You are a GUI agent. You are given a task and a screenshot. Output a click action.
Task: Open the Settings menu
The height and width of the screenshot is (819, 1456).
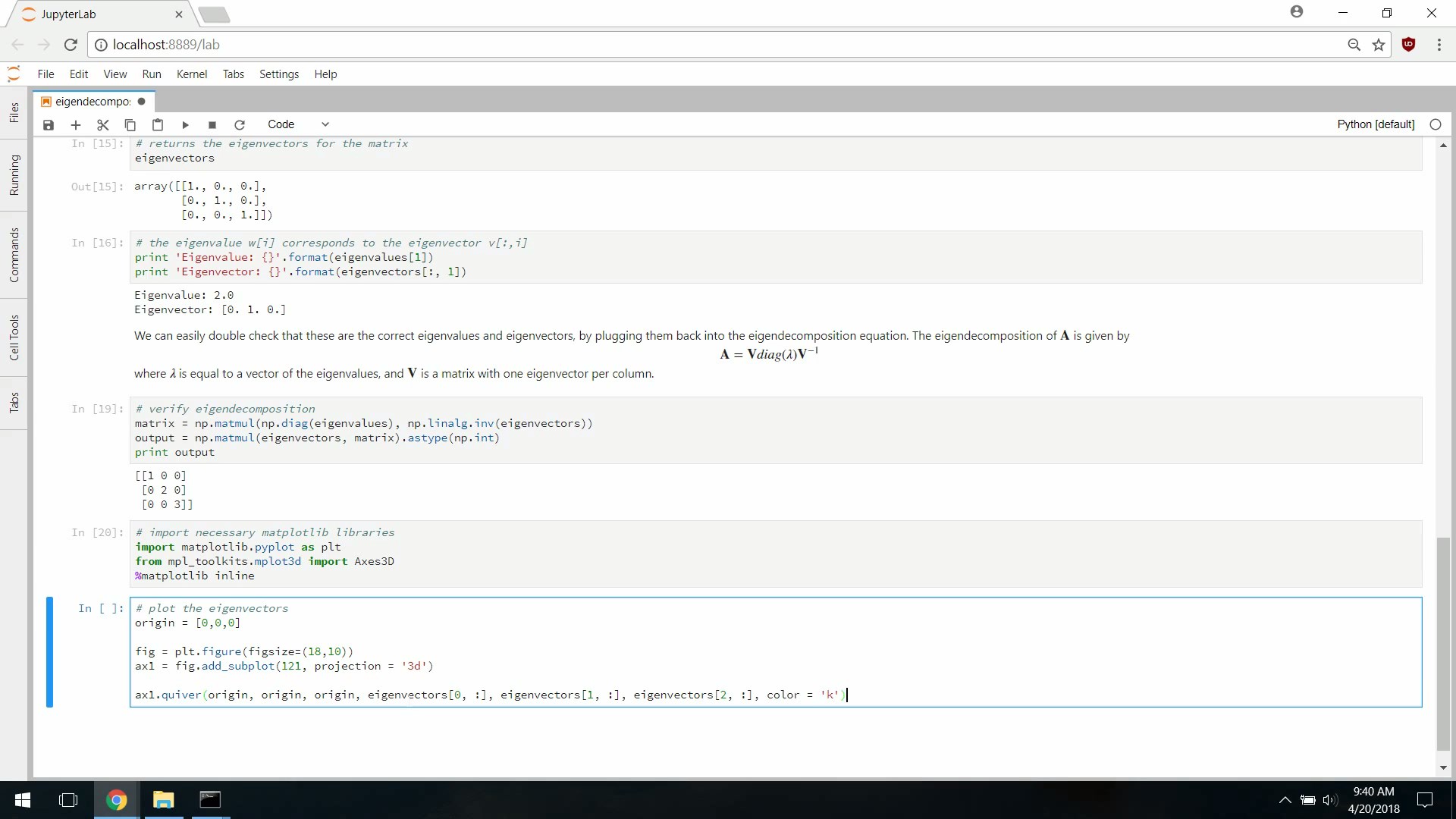279,74
